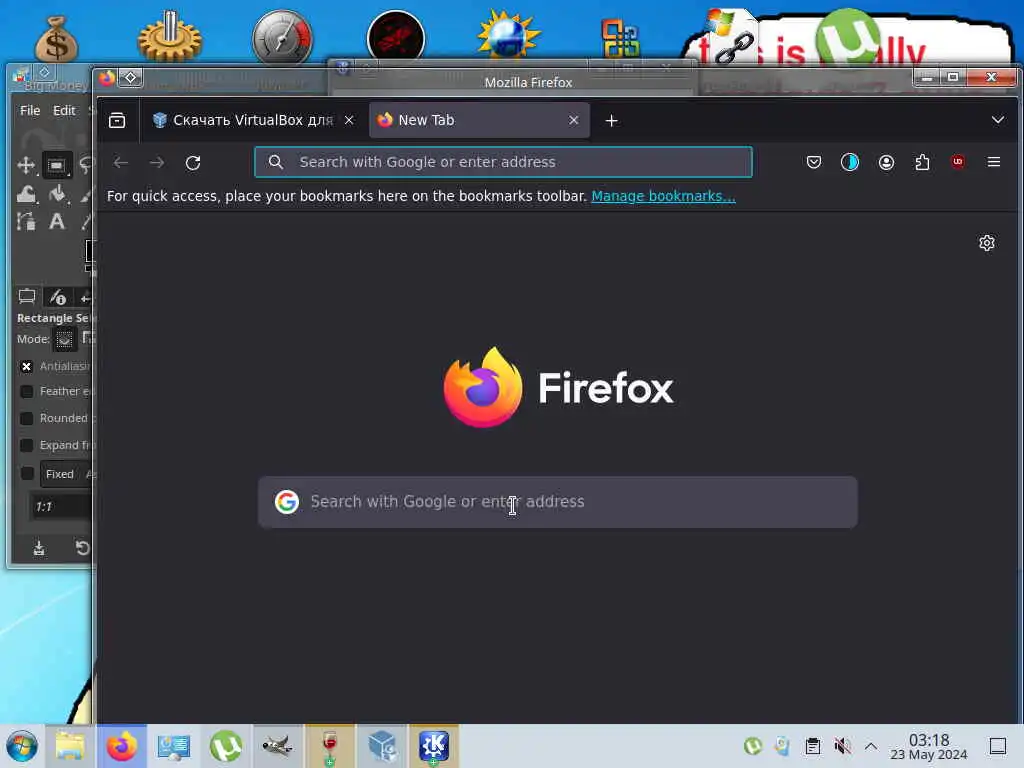Open the View recent browsing button in Firefox

pyautogui.click(x=117, y=120)
